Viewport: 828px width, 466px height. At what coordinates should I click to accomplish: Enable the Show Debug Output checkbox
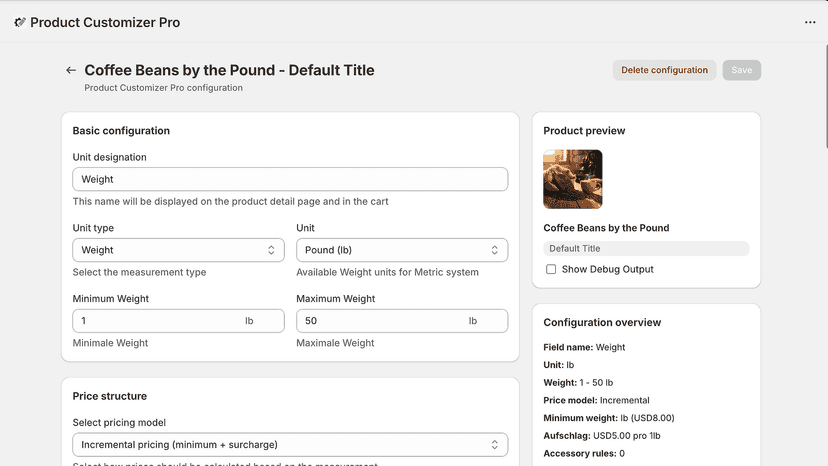[x=551, y=269]
